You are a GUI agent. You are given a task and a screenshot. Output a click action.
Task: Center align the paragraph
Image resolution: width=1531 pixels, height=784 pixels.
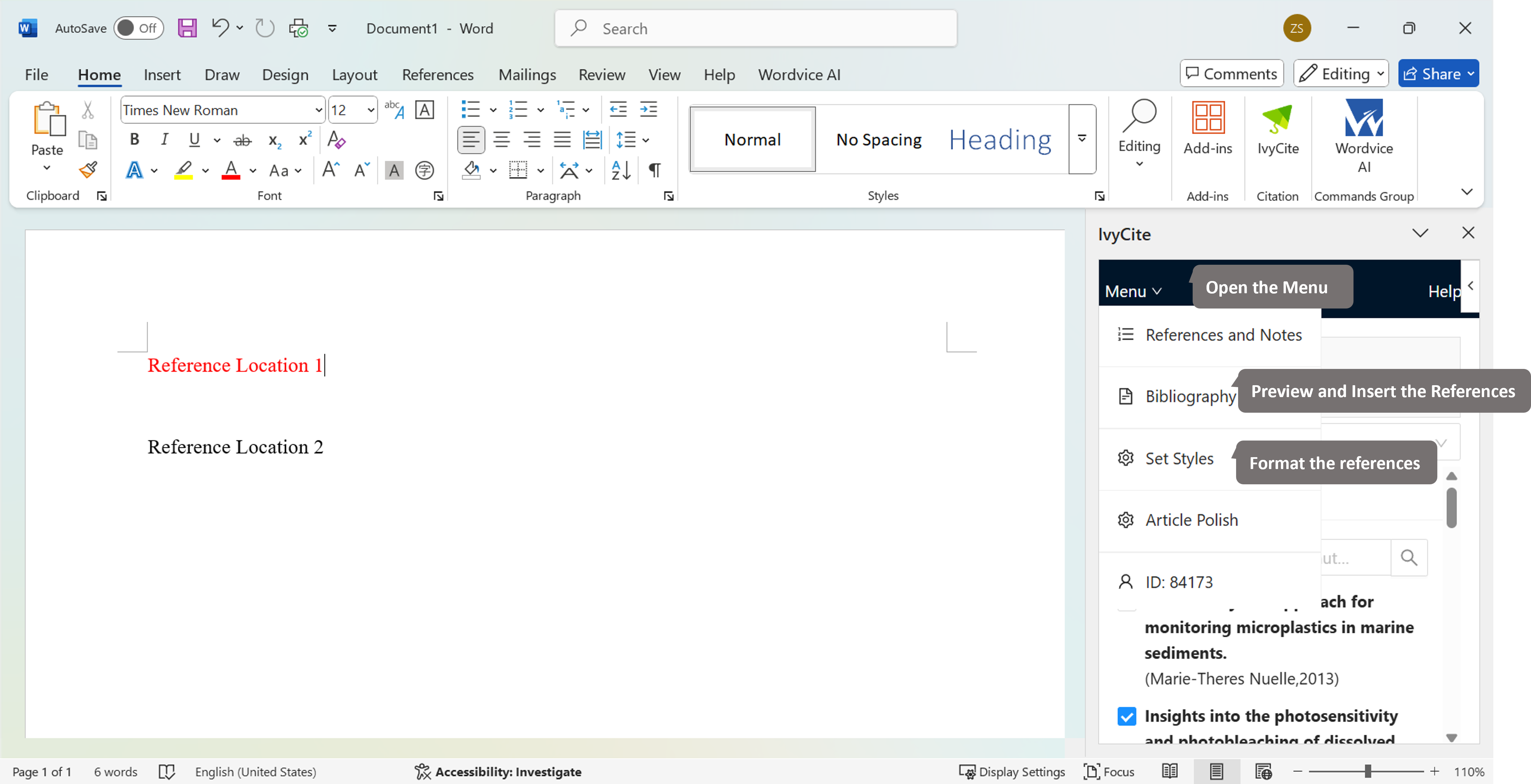(502, 140)
